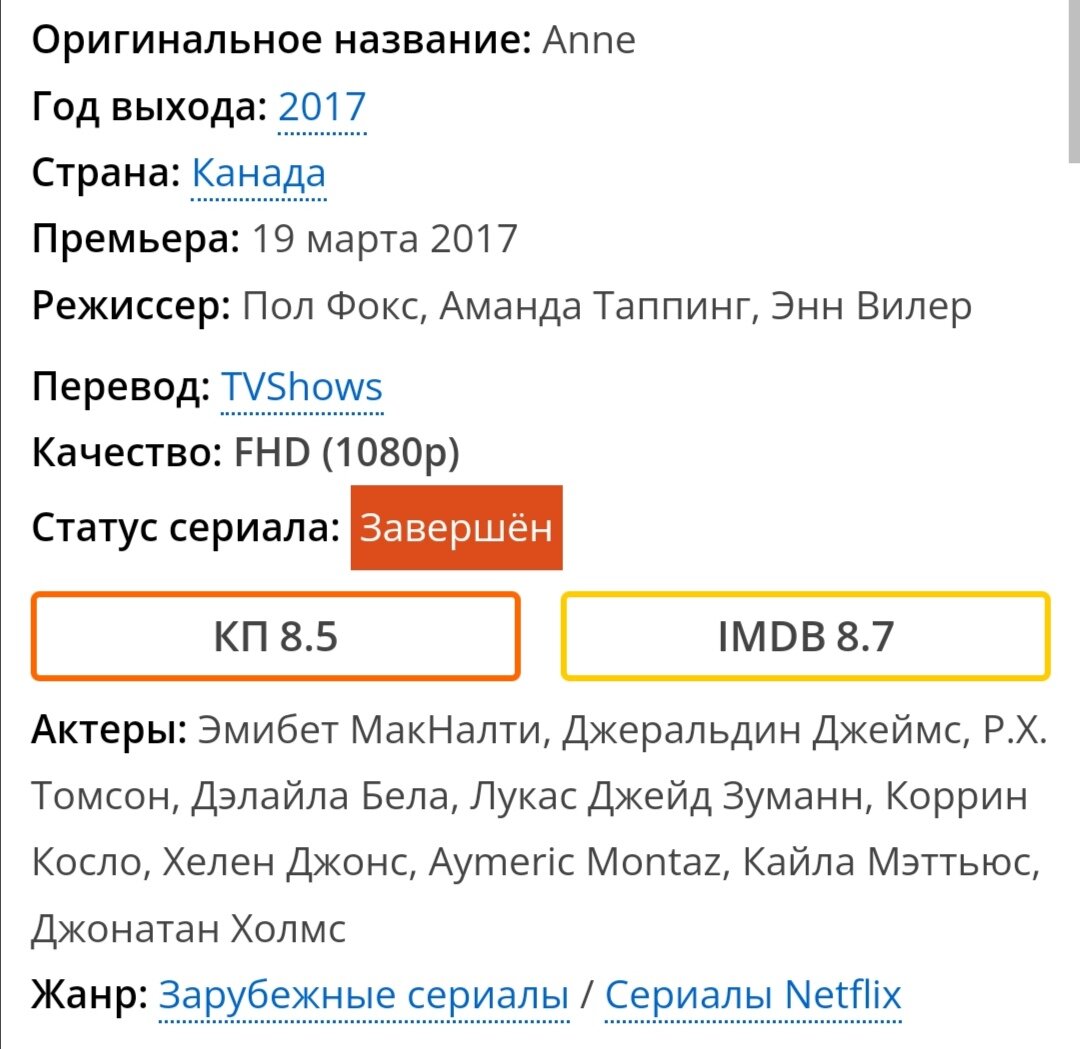Viewport: 1080px width, 1049px height.
Task: Click the КП 8.5 rating button
Action: [x=276, y=636]
